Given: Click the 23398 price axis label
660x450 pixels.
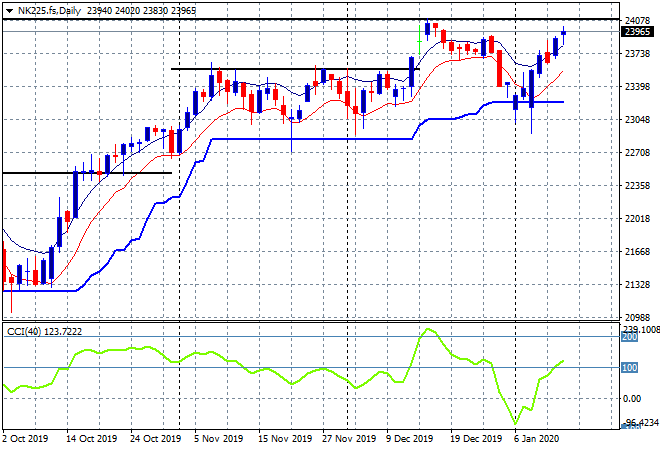Looking at the screenshot, I should click(638, 87).
